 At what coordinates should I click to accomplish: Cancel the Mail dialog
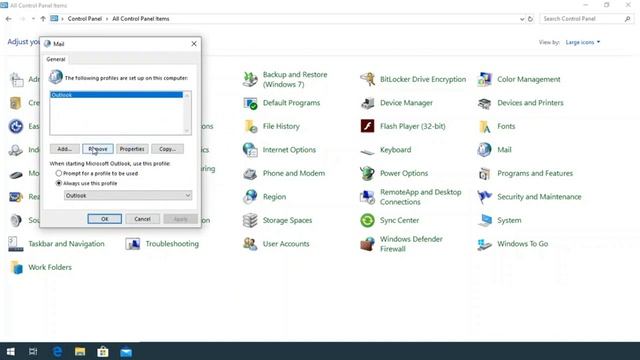pyautogui.click(x=142, y=219)
